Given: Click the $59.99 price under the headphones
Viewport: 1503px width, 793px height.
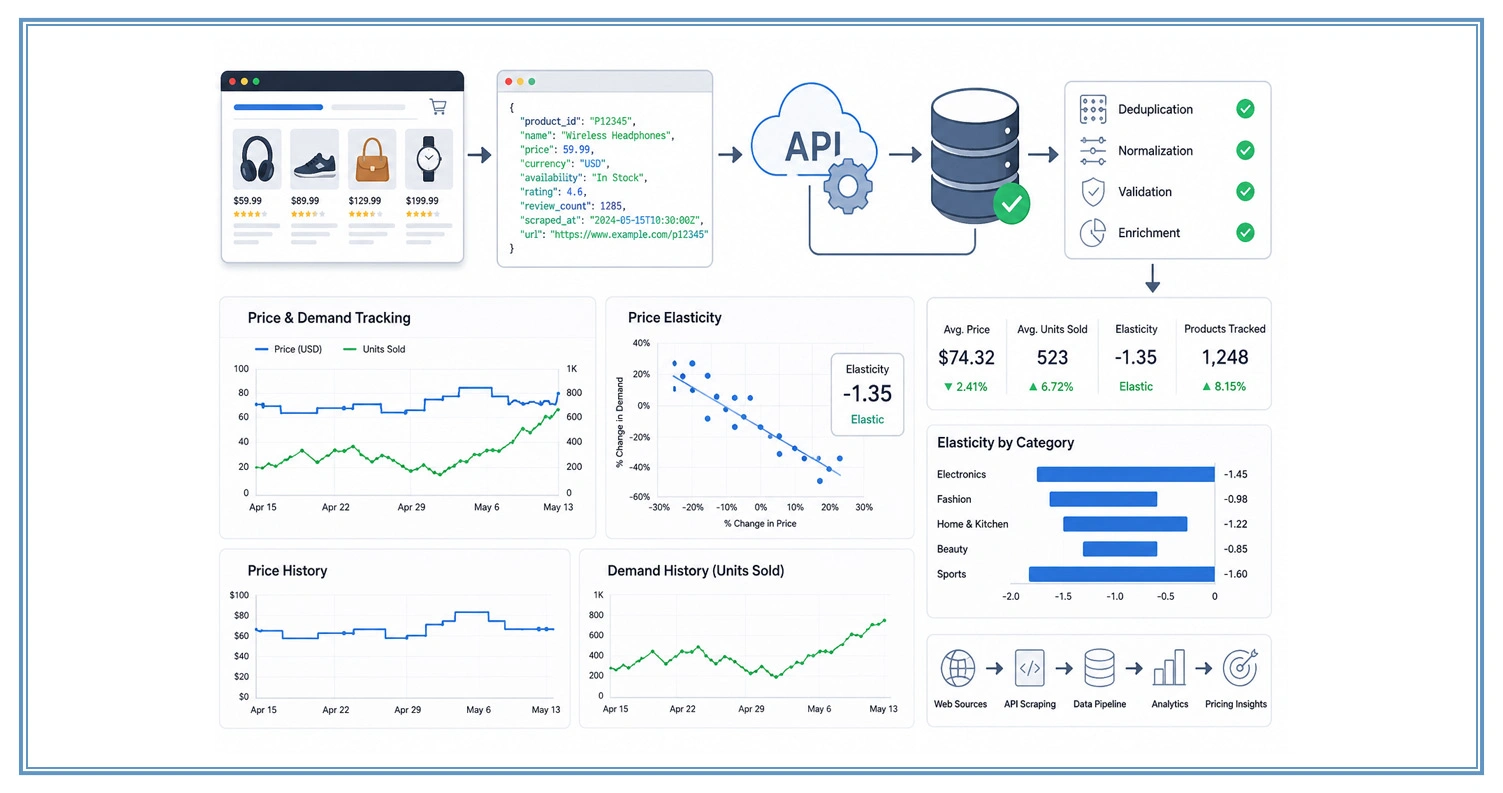Looking at the screenshot, I should 247,201.
